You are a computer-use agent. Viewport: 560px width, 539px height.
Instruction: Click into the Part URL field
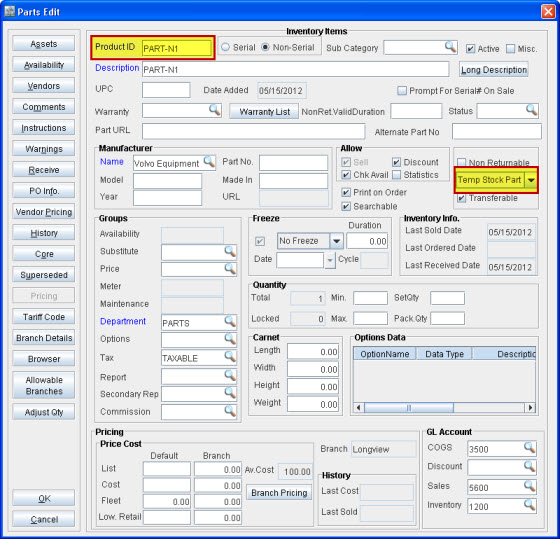(x=254, y=131)
